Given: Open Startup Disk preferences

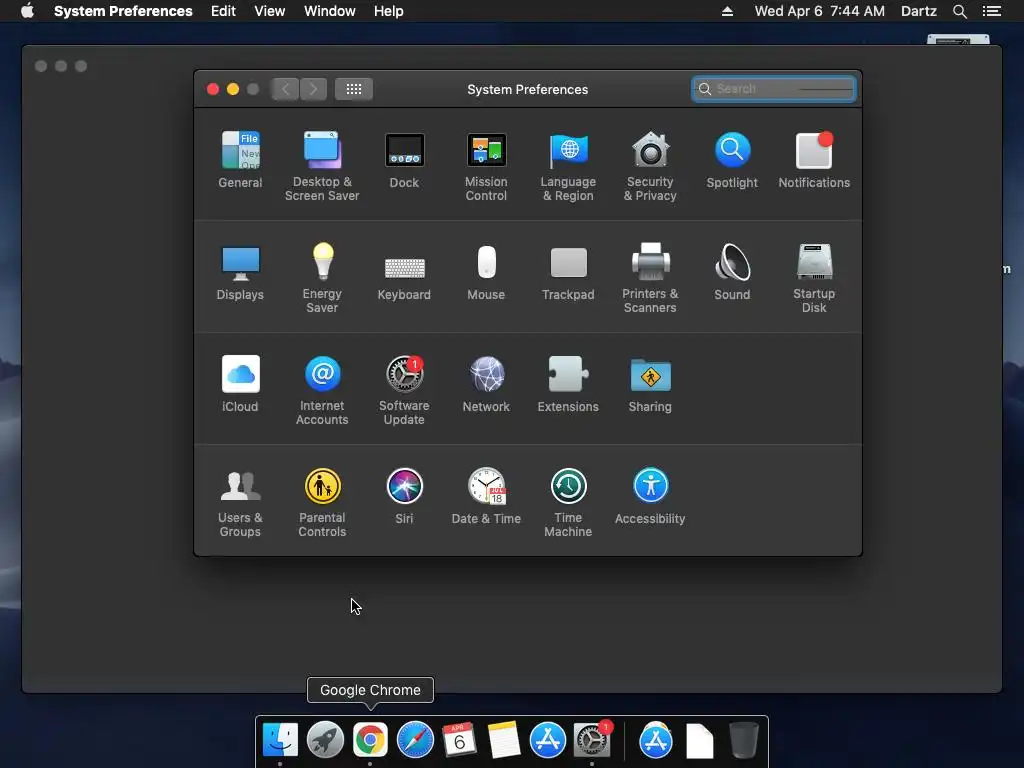Looking at the screenshot, I should tap(814, 278).
